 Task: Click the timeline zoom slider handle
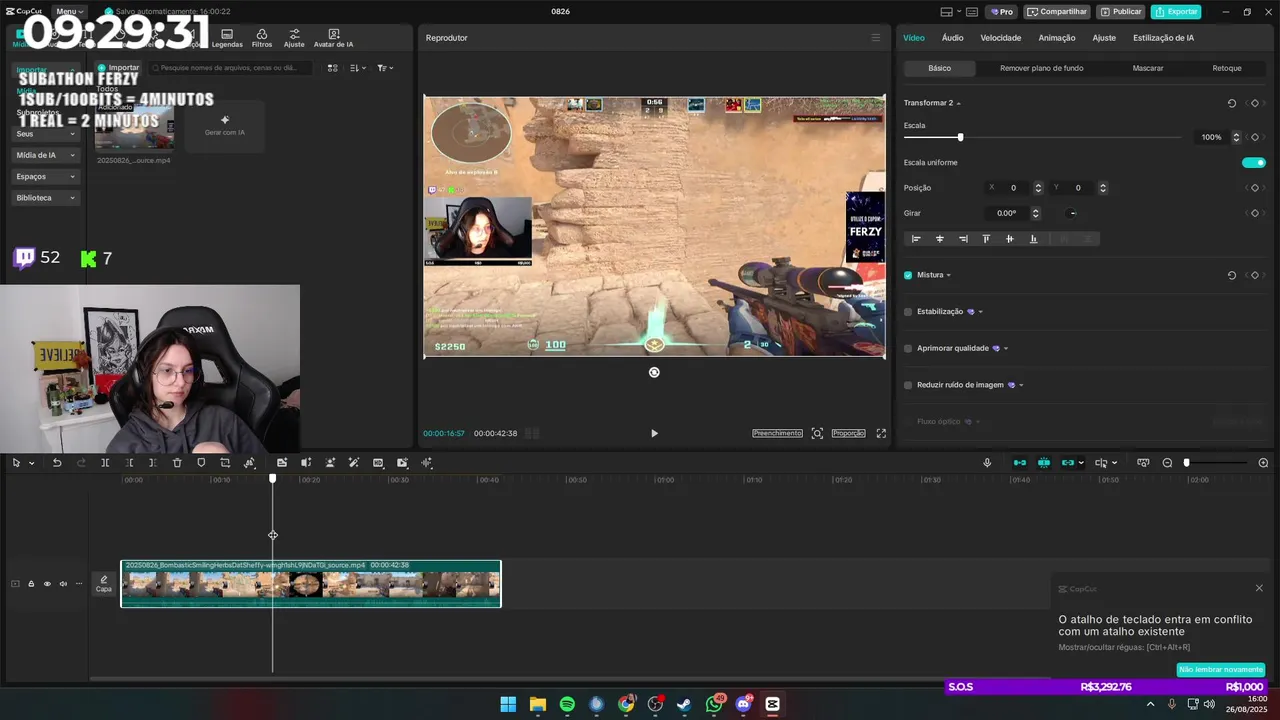pos(1187,463)
